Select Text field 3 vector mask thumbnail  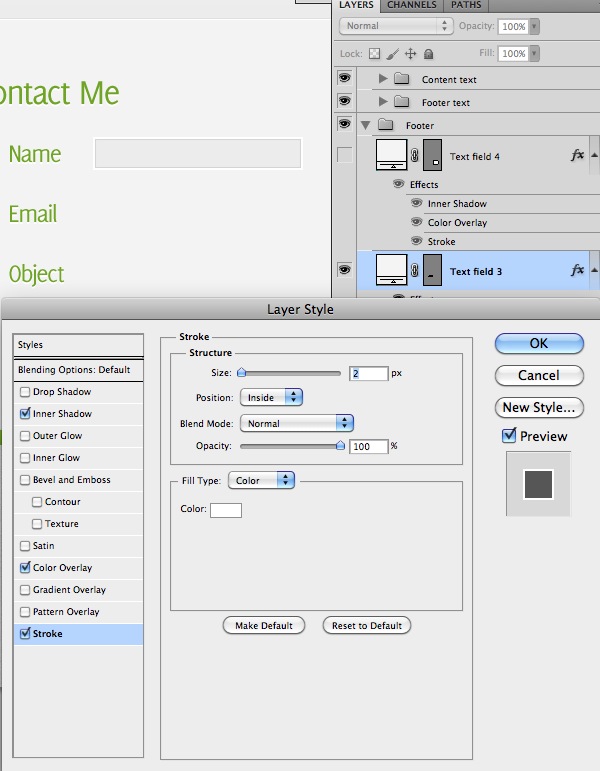(432, 269)
